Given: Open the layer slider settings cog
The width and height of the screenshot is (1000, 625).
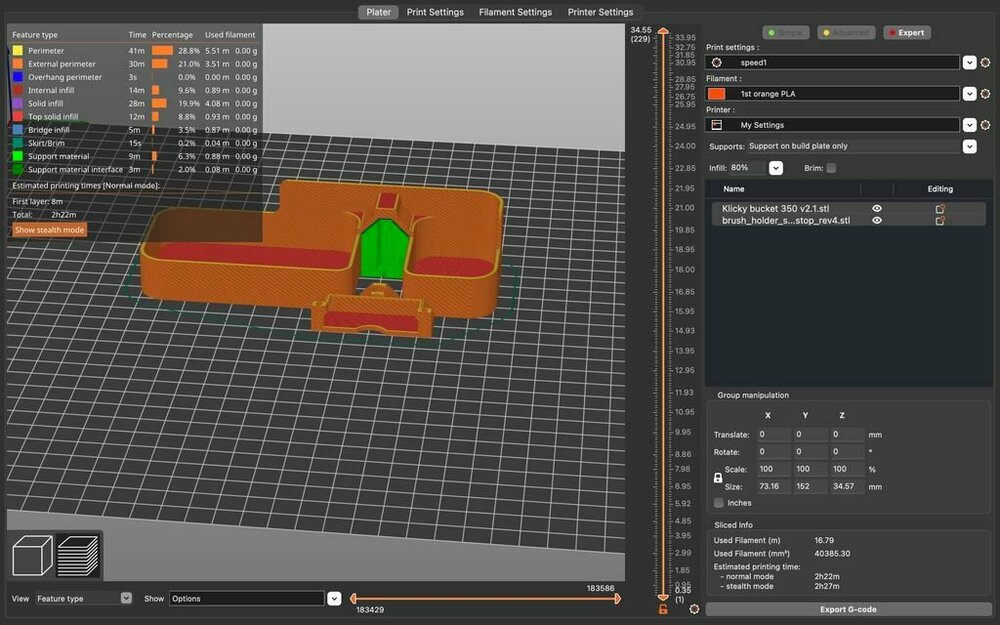Looking at the screenshot, I should point(695,609).
